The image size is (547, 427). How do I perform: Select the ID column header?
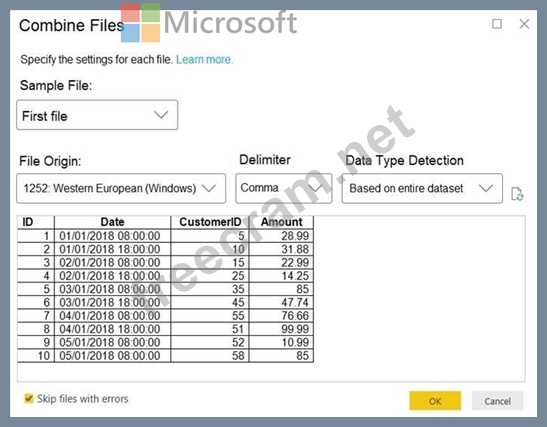click(x=36, y=222)
